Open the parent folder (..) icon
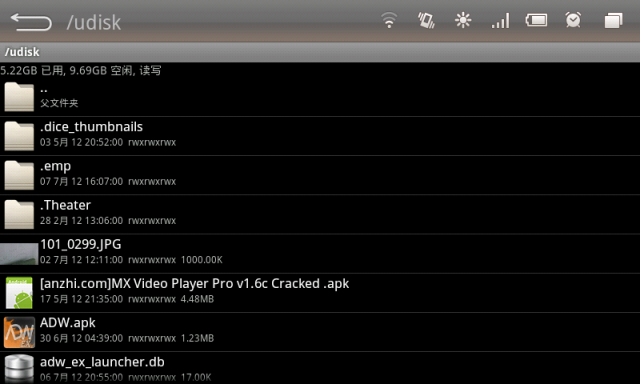640x384 pixels. click(x=19, y=97)
